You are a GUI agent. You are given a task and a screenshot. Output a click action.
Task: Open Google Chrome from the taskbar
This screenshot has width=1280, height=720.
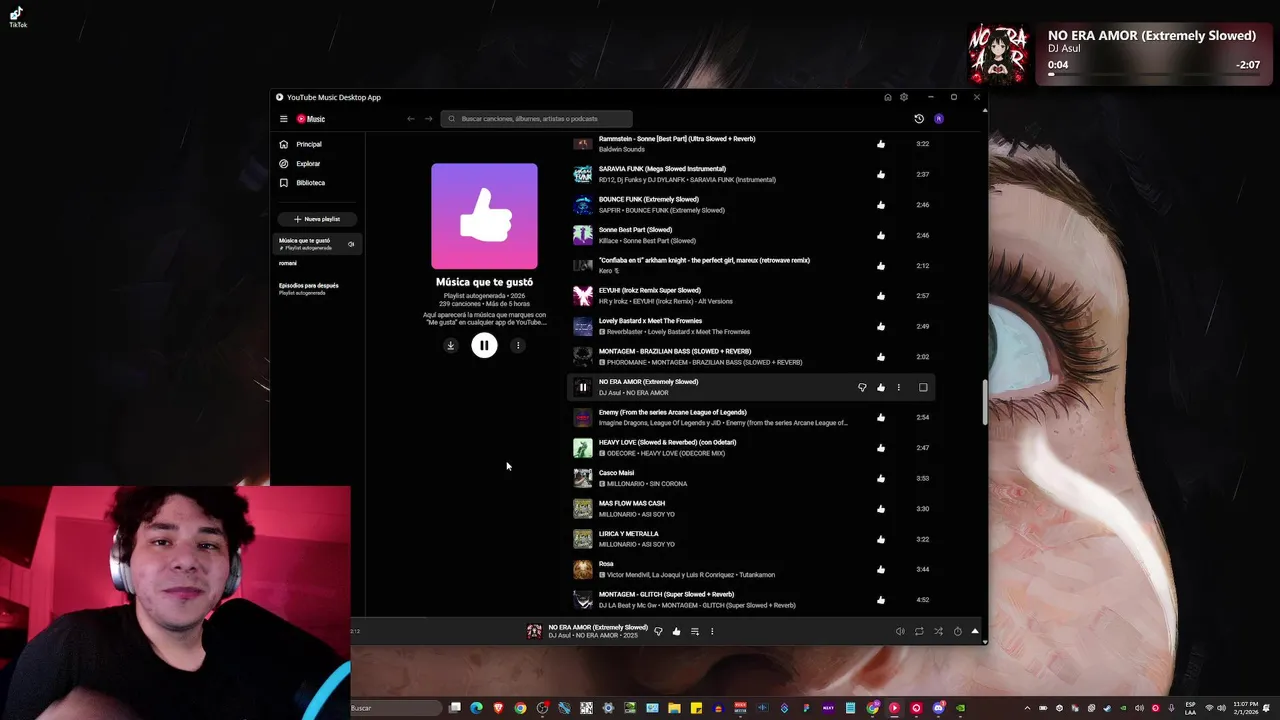(x=520, y=708)
